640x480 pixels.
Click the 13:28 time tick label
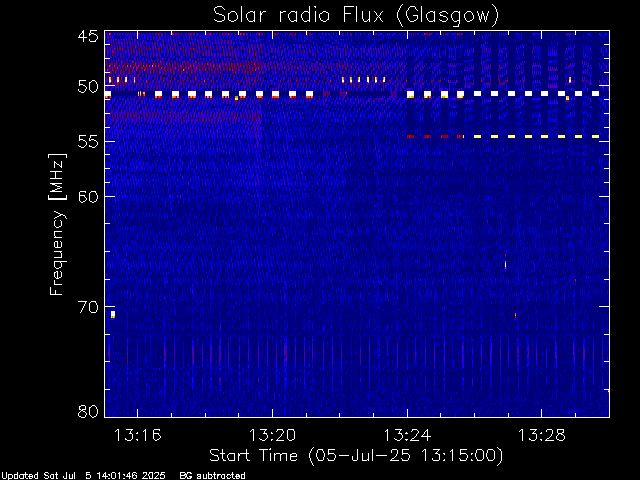coord(542,435)
